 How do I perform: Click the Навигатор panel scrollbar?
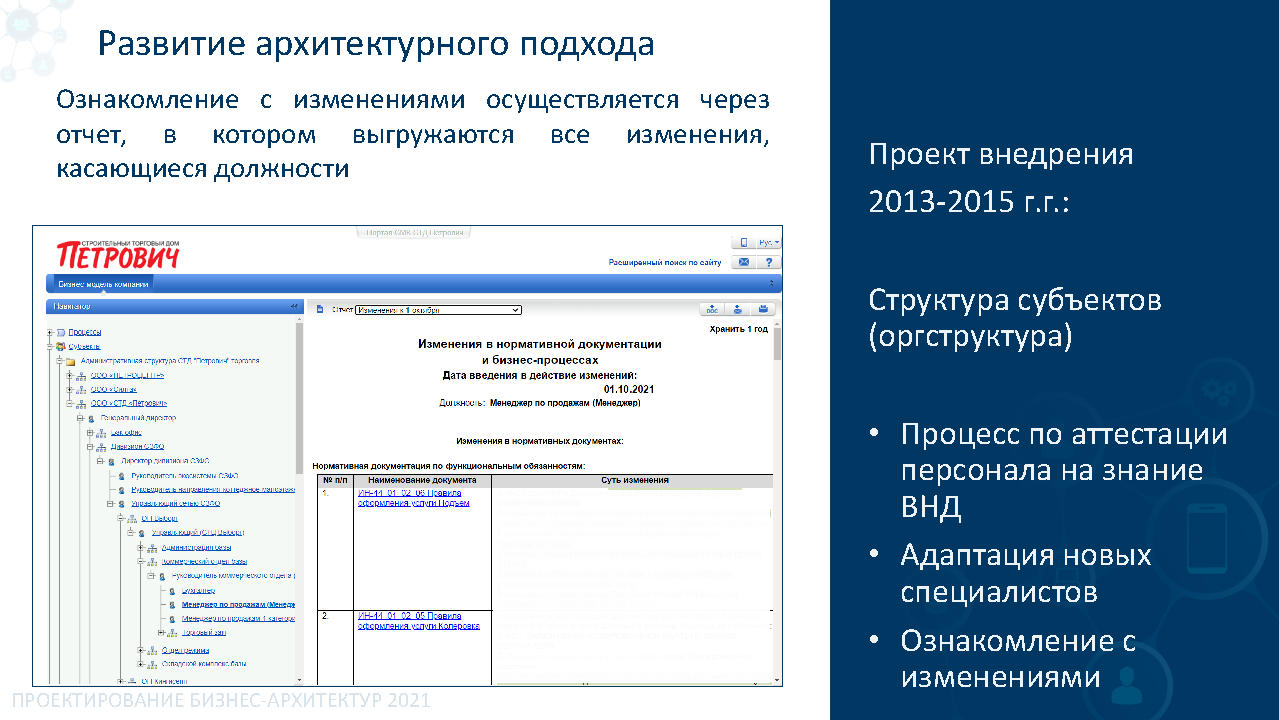click(x=300, y=396)
